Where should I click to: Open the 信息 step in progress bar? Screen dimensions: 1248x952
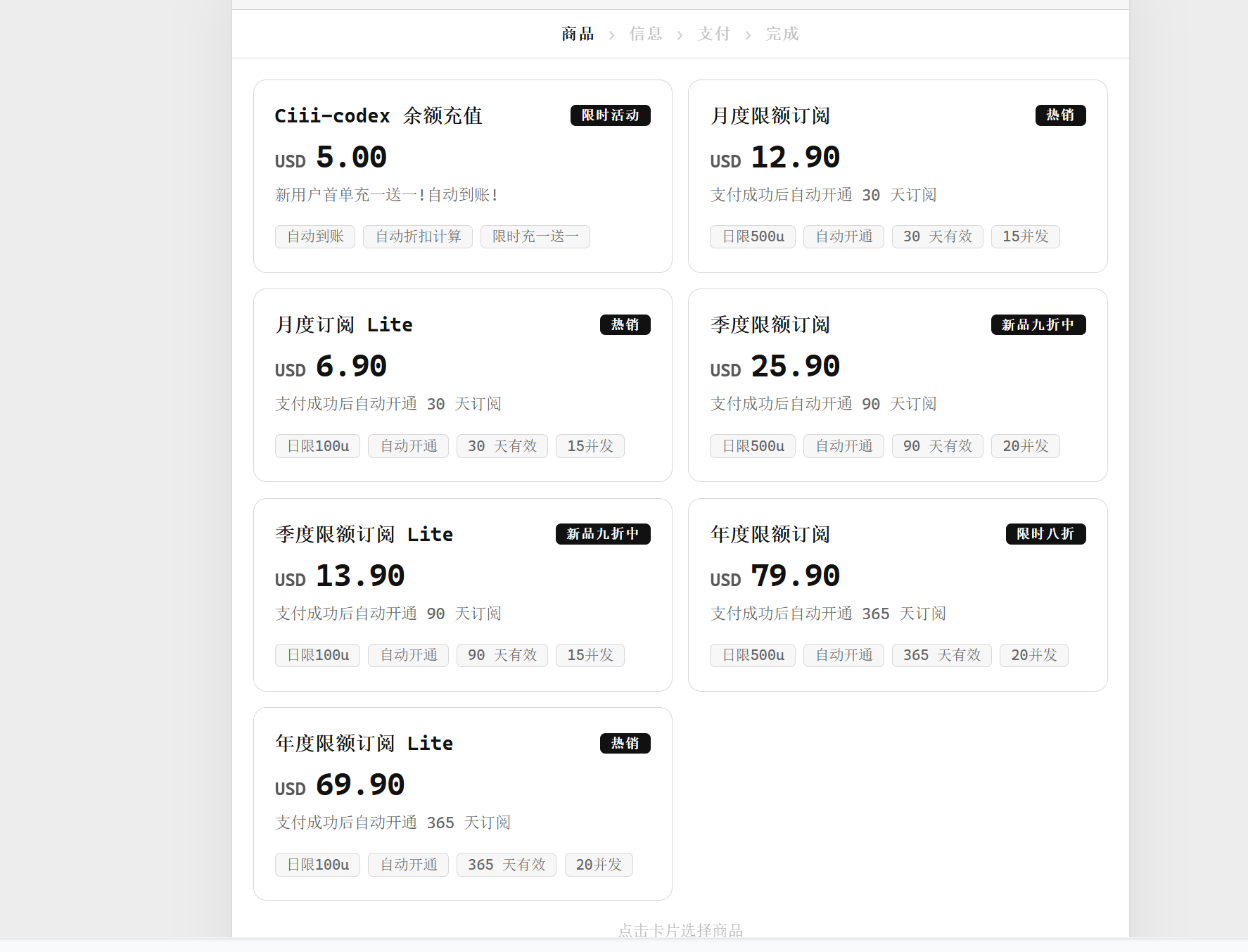pos(646,34)
